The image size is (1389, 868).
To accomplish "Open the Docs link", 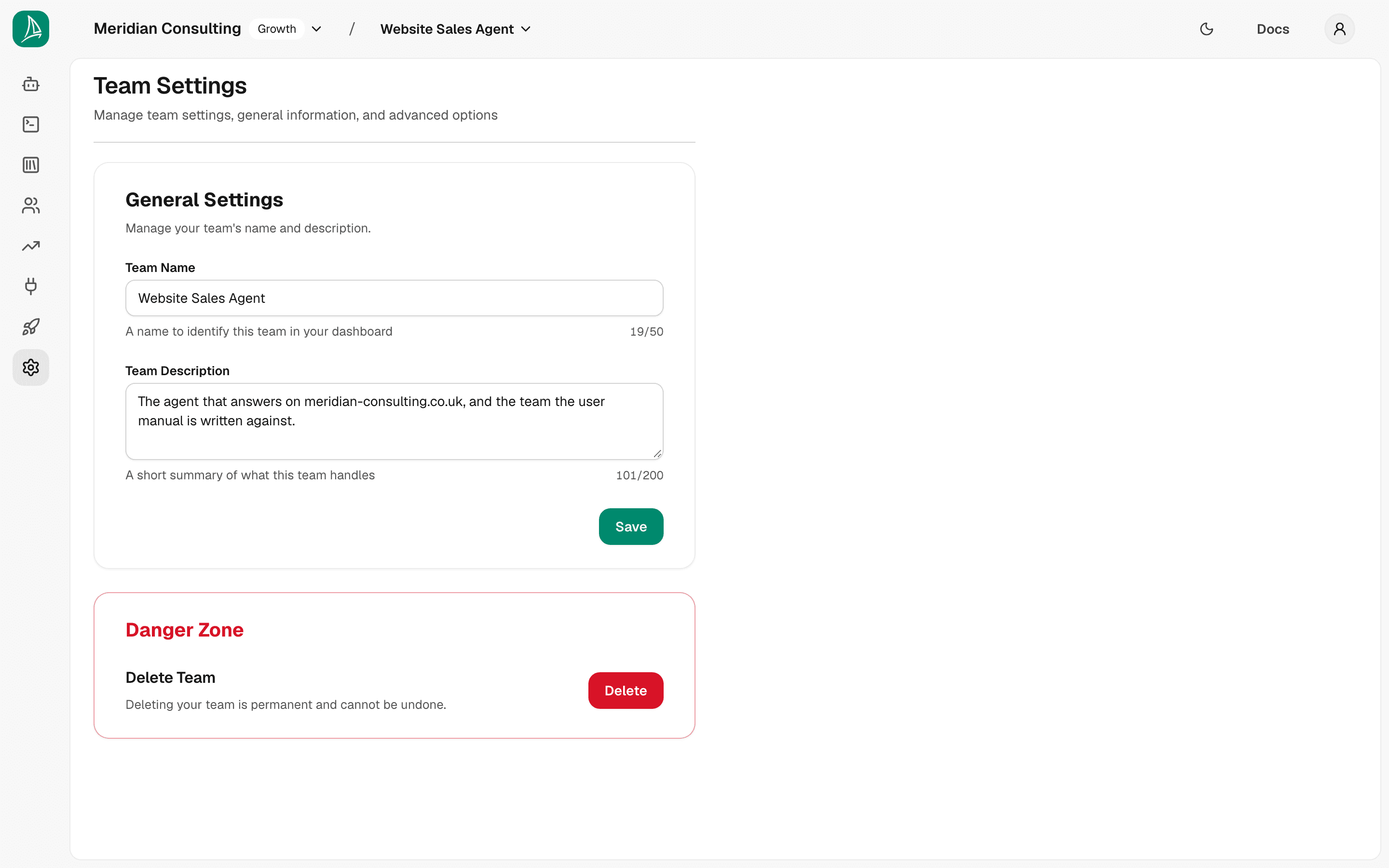I will 1272,29.
